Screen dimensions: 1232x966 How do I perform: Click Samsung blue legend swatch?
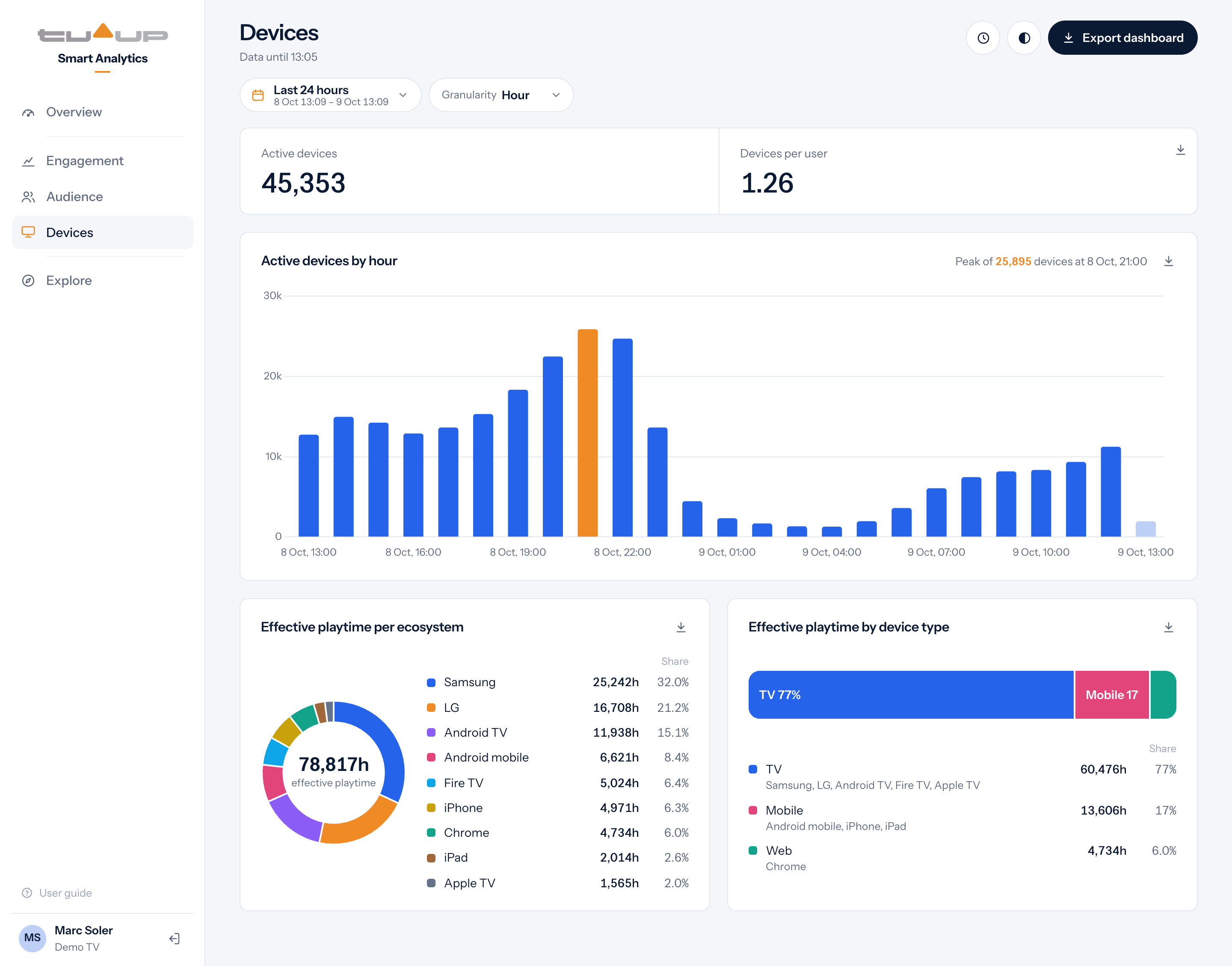431,683
